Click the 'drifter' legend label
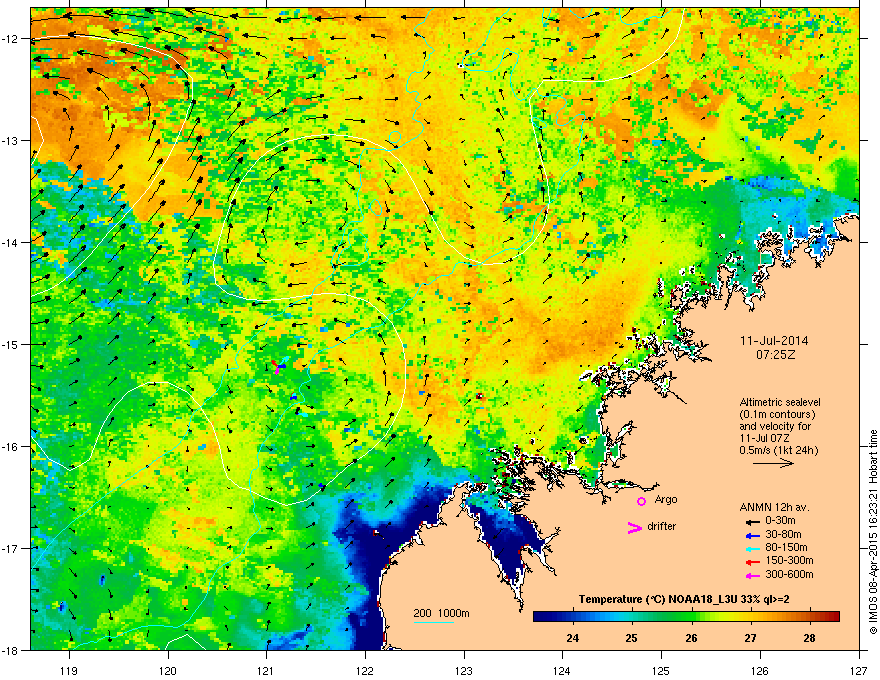Image resolution: width=880 pixels, height=680 pixels. click(662, 526)
